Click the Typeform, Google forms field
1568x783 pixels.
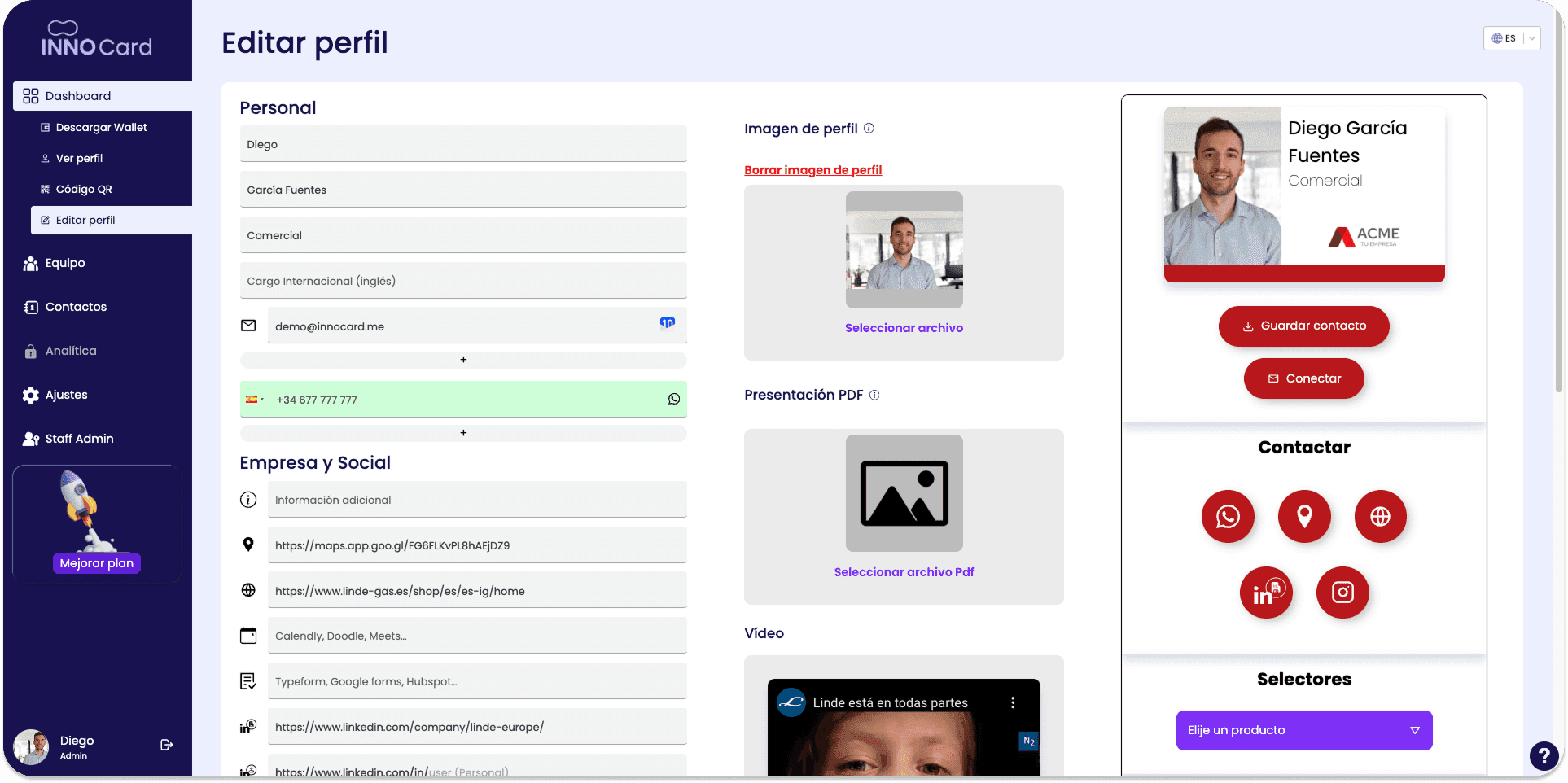(477, 681)
